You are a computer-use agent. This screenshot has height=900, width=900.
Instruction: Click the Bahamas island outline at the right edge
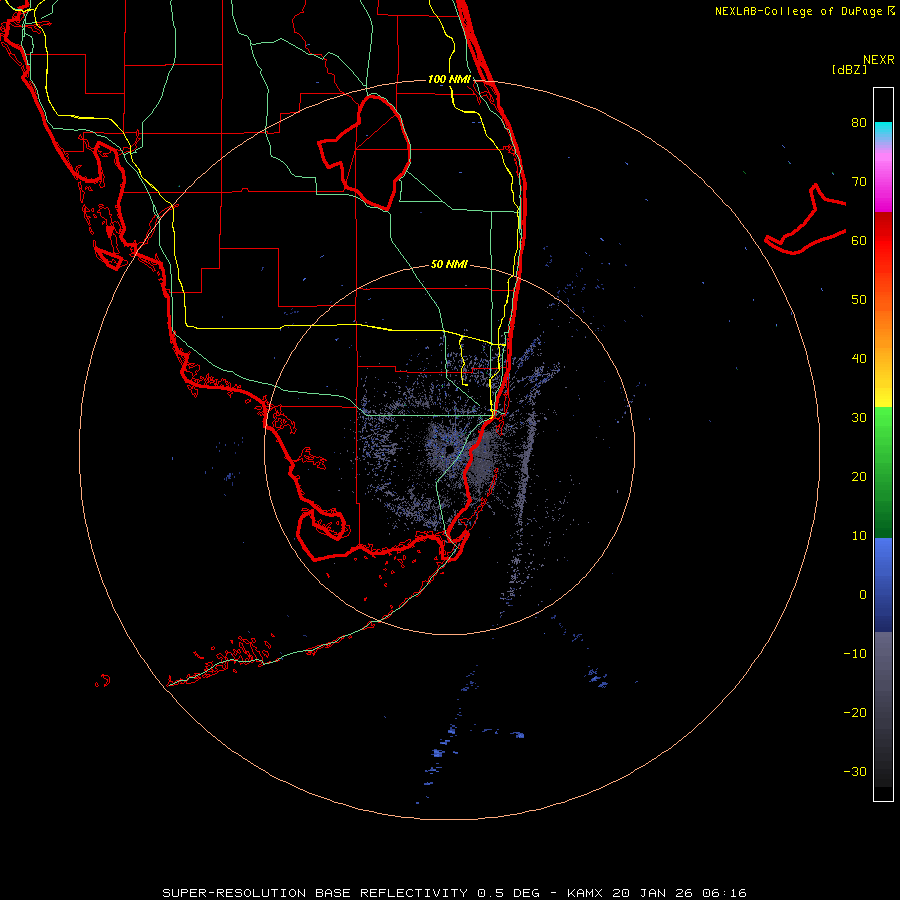[806, 219]
